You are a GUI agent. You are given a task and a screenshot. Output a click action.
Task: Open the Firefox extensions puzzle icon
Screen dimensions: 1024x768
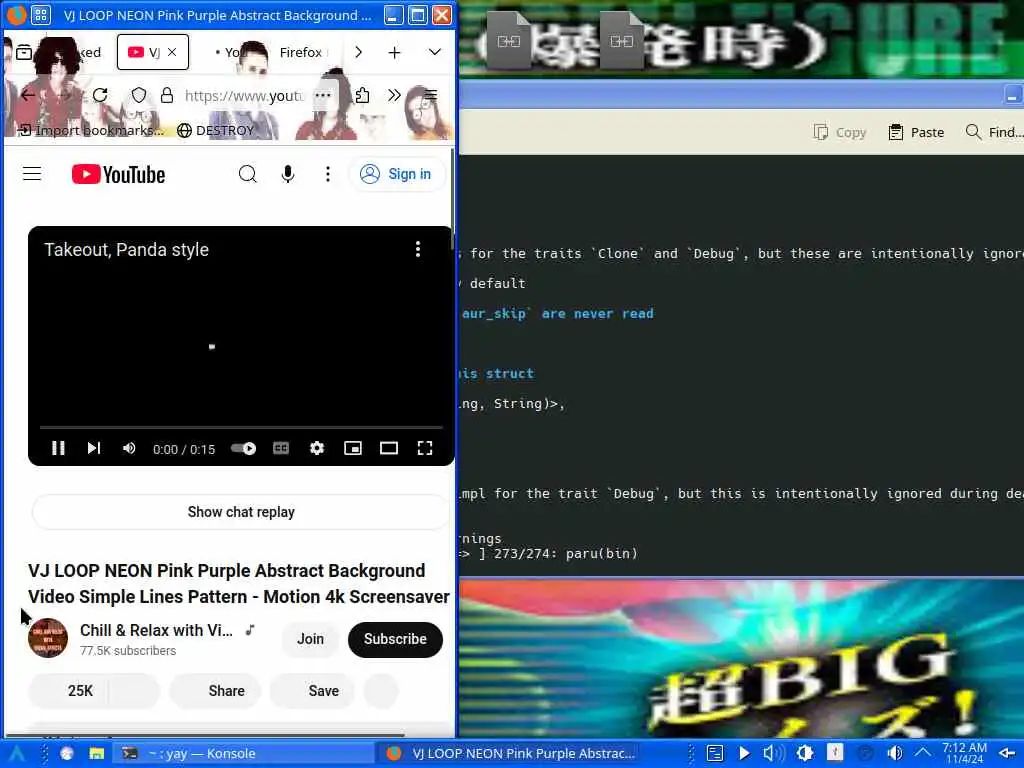point(362,95)
